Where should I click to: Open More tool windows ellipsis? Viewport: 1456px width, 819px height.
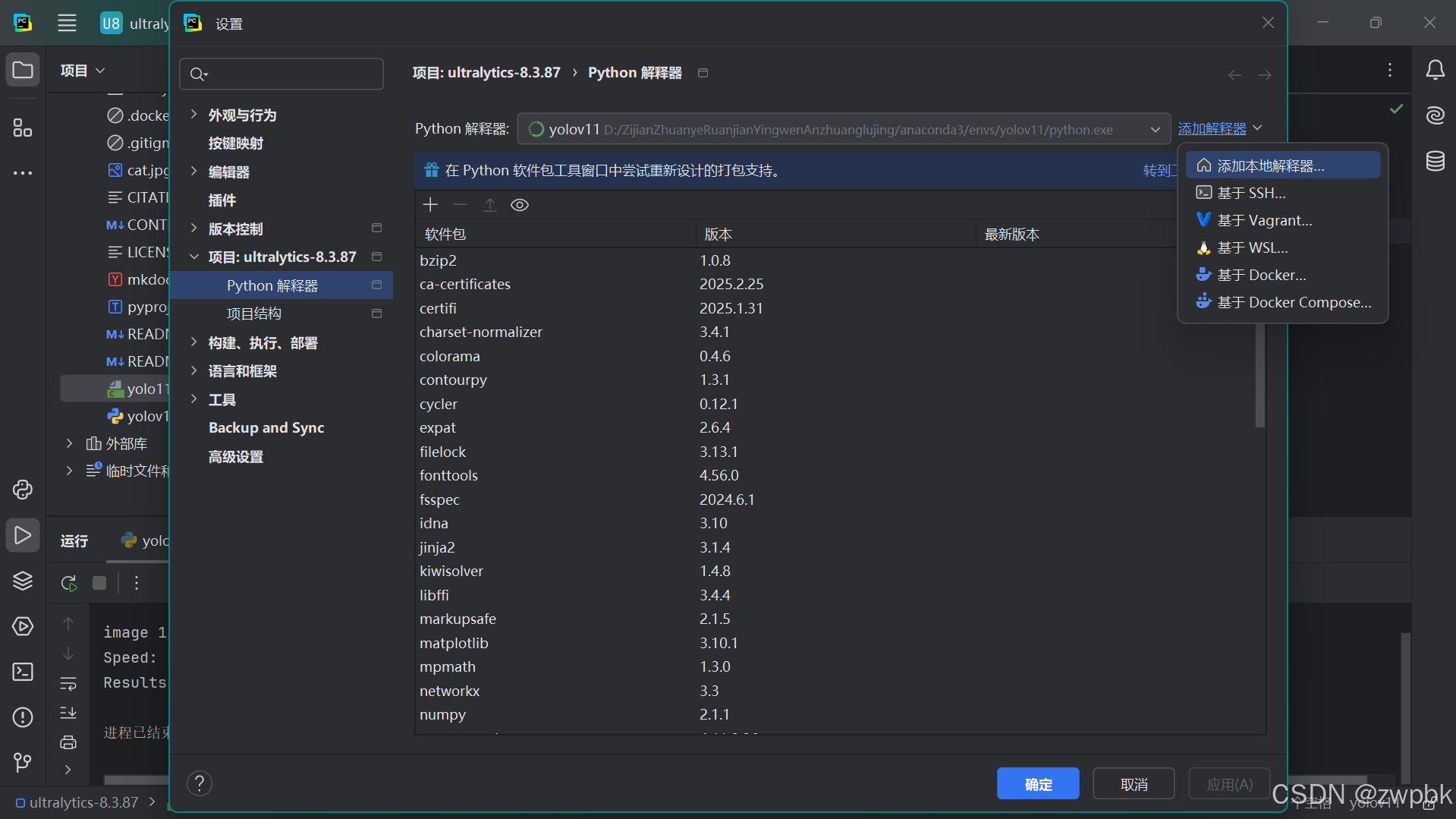pyautogui.click(x=23, y=173)
